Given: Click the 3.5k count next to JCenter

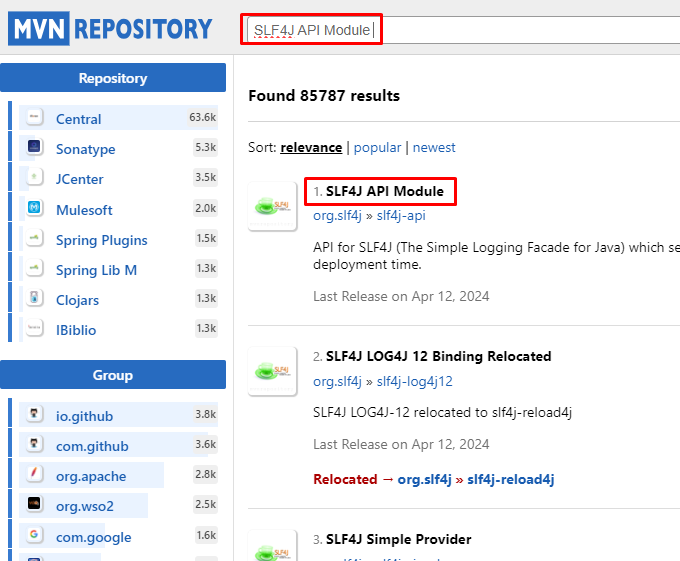Looking at the screenshot, I should point(206,177).
